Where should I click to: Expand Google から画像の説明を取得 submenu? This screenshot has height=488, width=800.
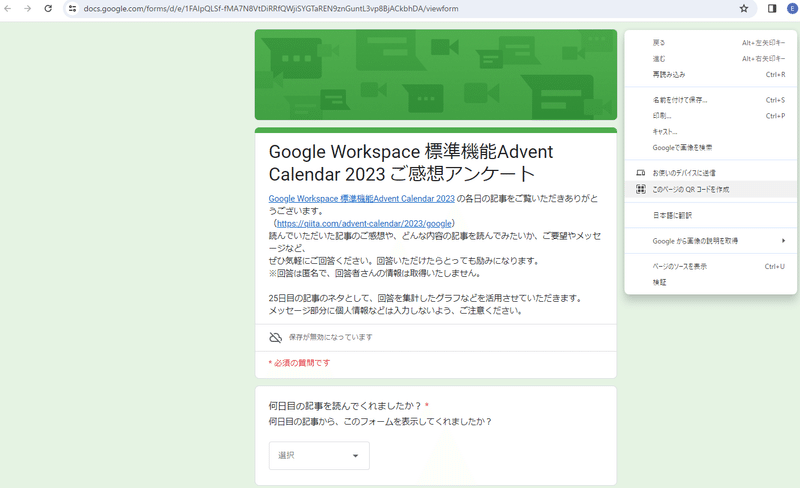point(711,241)
